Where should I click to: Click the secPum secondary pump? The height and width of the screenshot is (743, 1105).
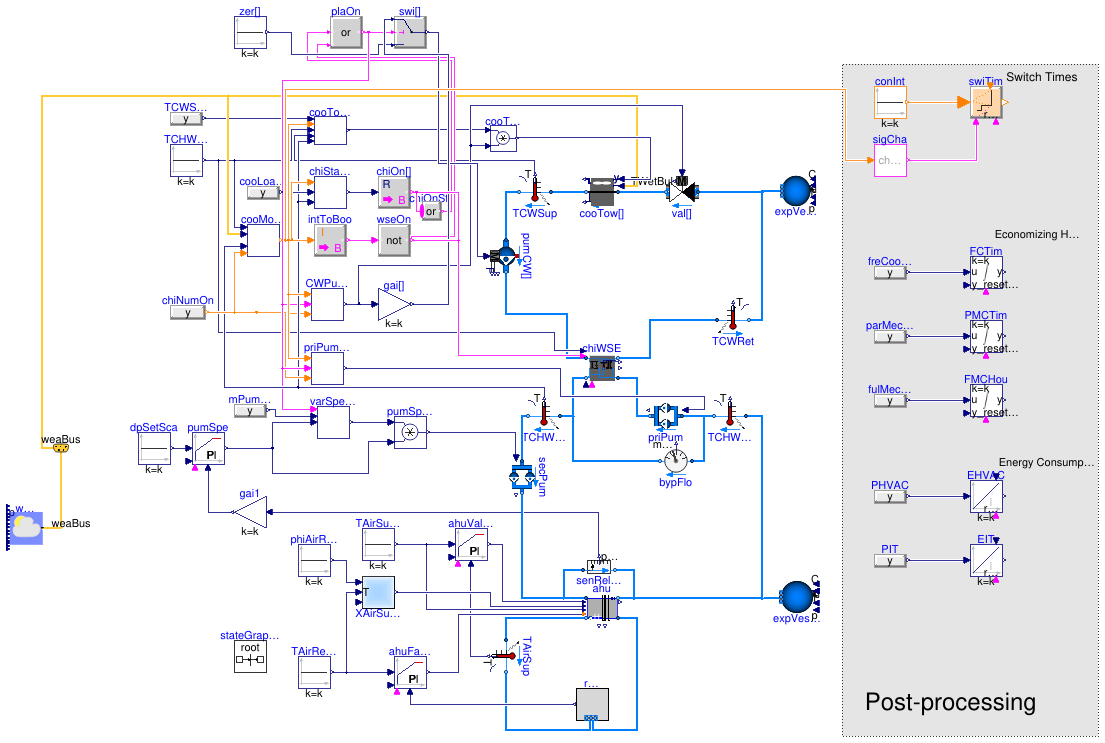(x=522, y=477)
